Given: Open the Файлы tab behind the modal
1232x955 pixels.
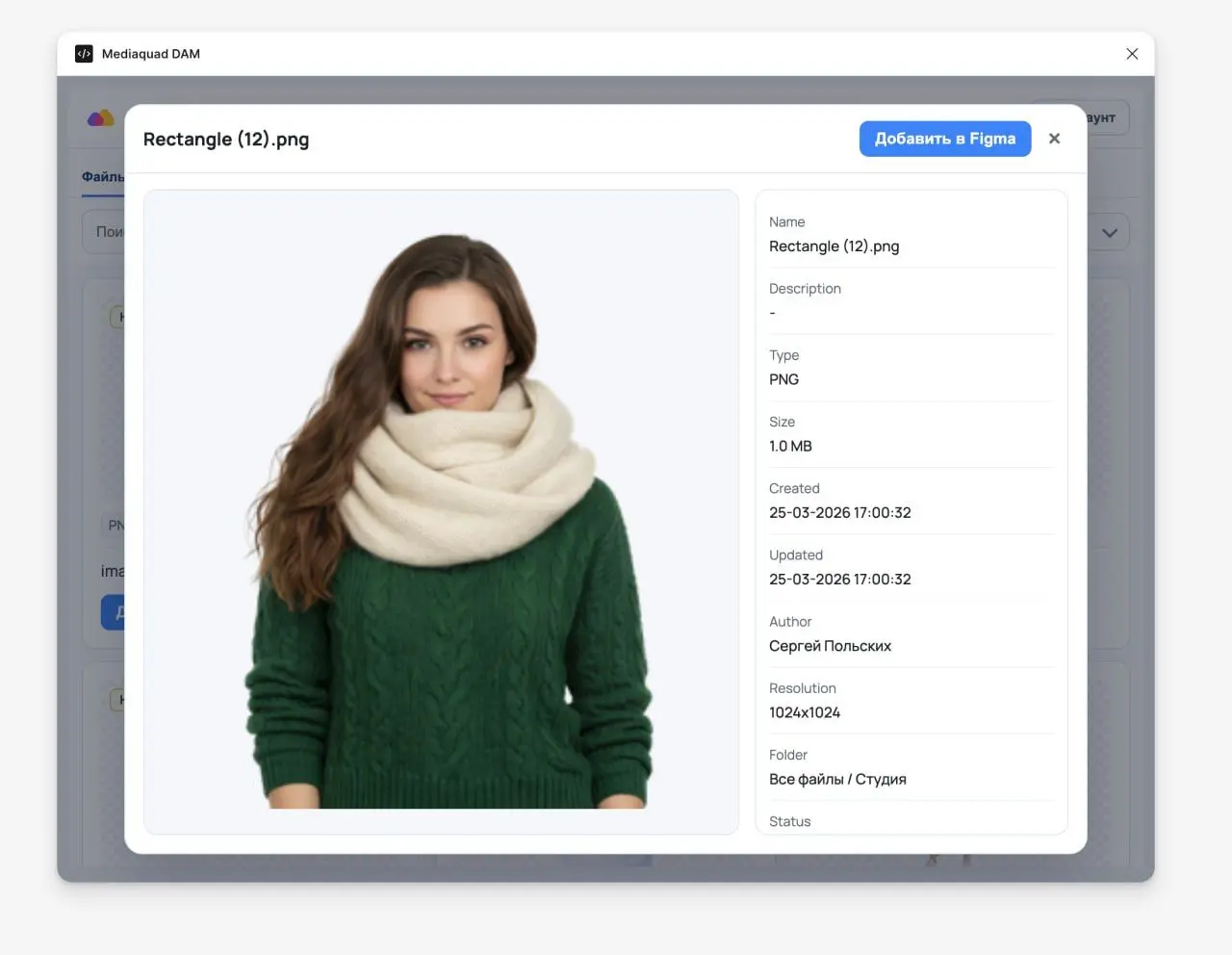Looking at the screenshot, I should pyautogui.click(x=103, y=177).
